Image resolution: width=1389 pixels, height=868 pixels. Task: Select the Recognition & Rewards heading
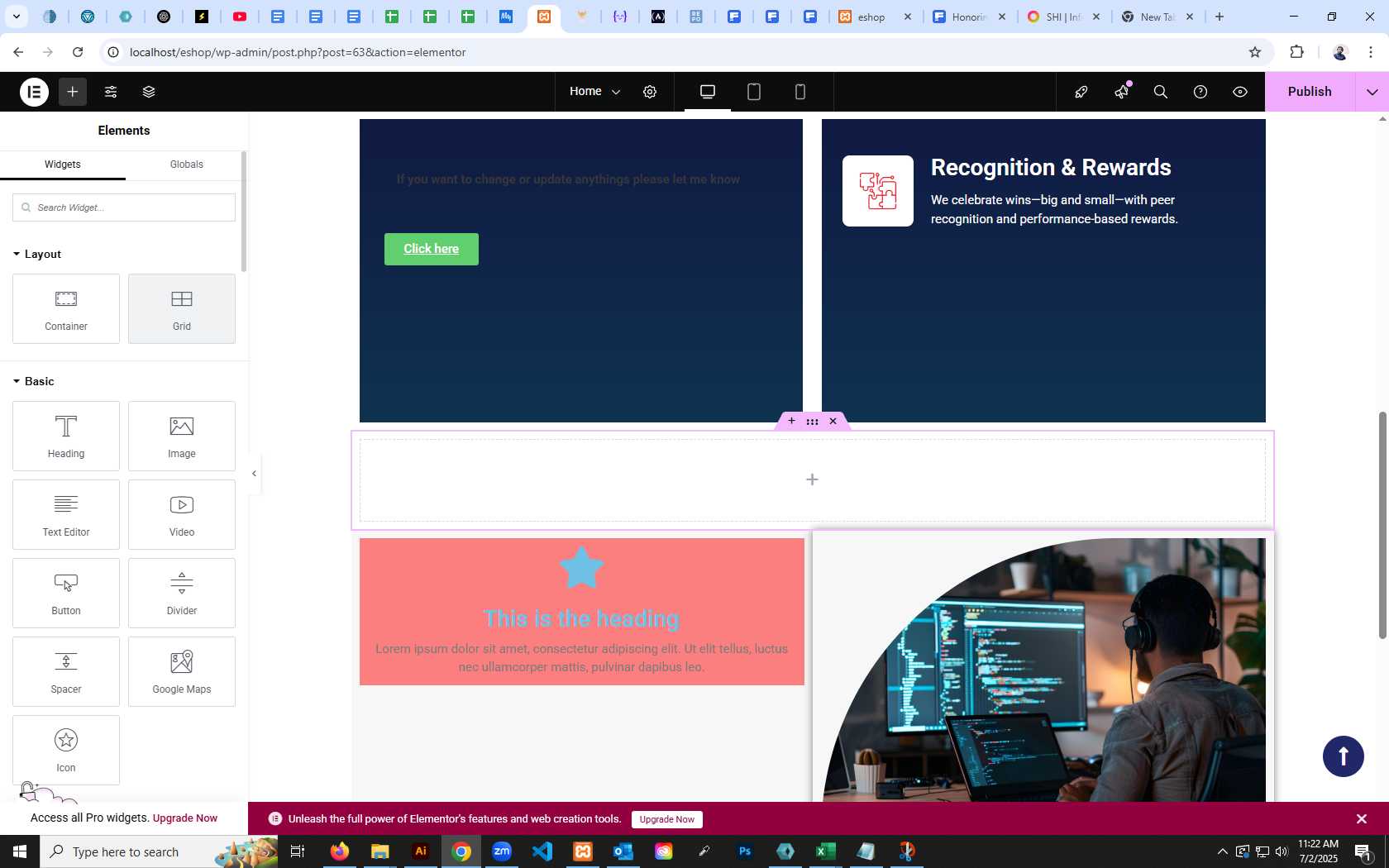(x=1051, y=167)
